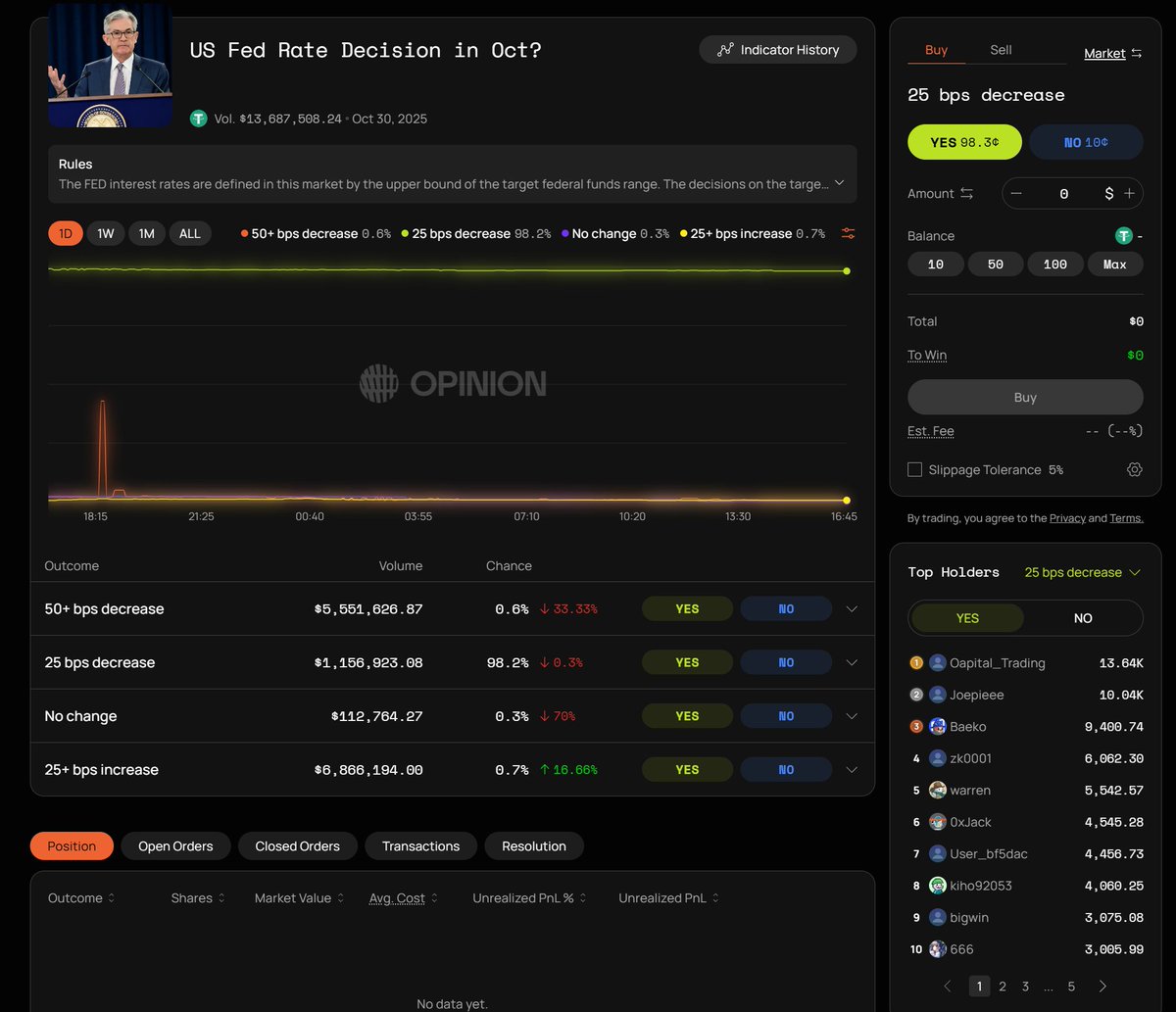The height and width of the screenshot is (1012, 1176).
Task: Open Top Holders outcome dropdown
Action: [x=1083, y=572]
